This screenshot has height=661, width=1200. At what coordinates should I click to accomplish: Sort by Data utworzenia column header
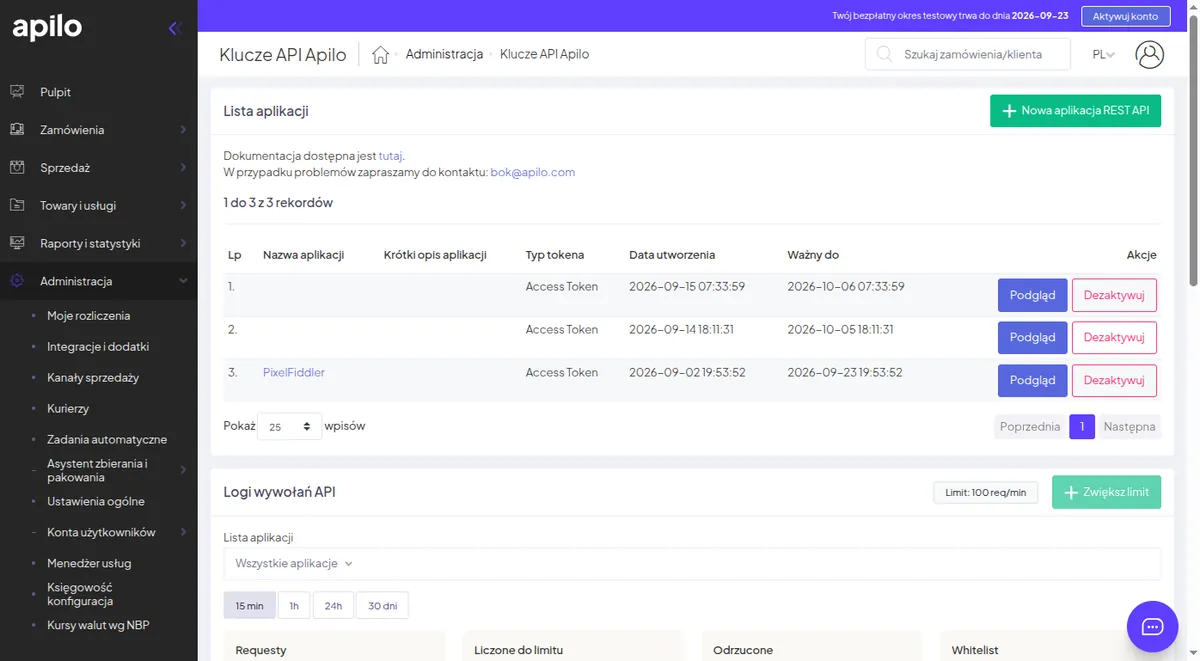[x=672, y=255]
